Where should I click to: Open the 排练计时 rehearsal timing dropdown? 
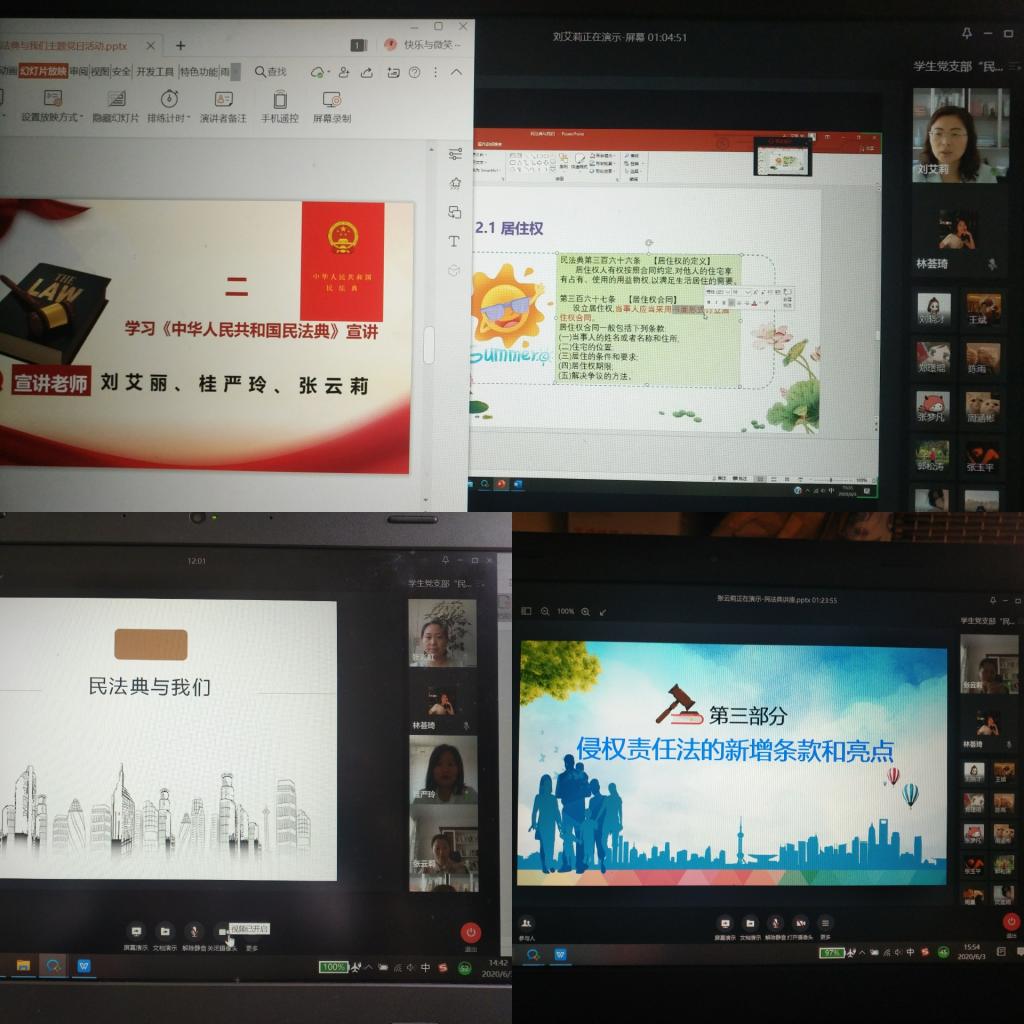click(x=169, y=105)
